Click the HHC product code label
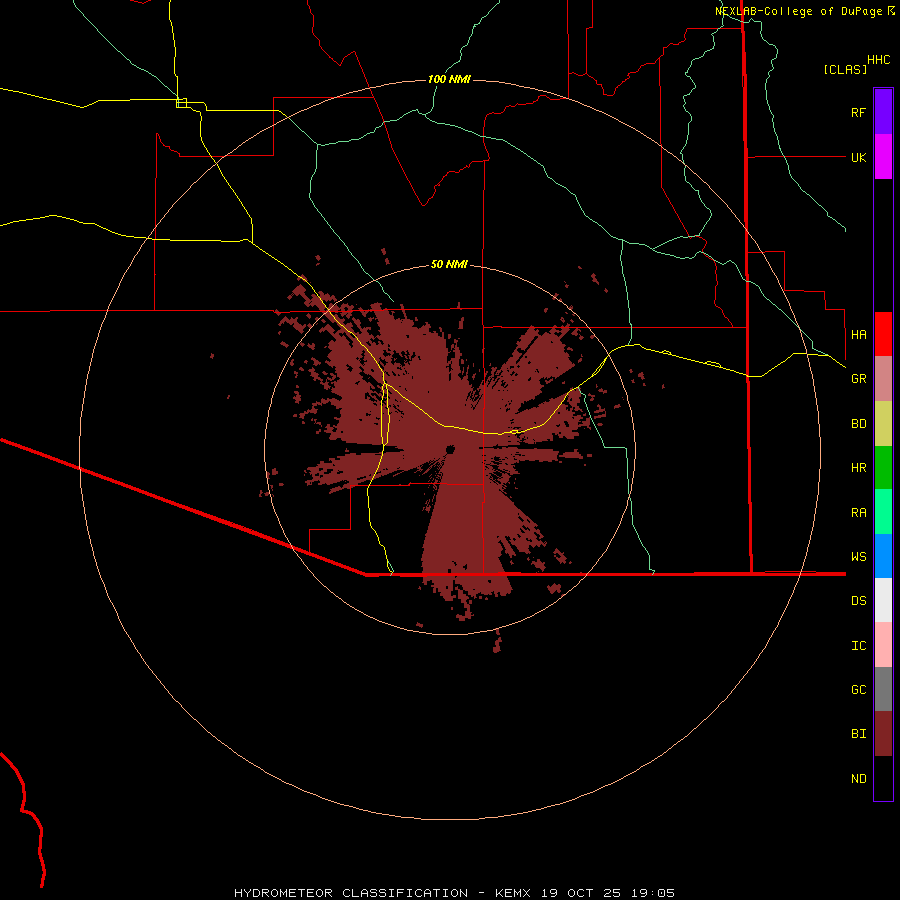Screen dimensions: 900x900 pyautogui.click(x=879, y=60)
